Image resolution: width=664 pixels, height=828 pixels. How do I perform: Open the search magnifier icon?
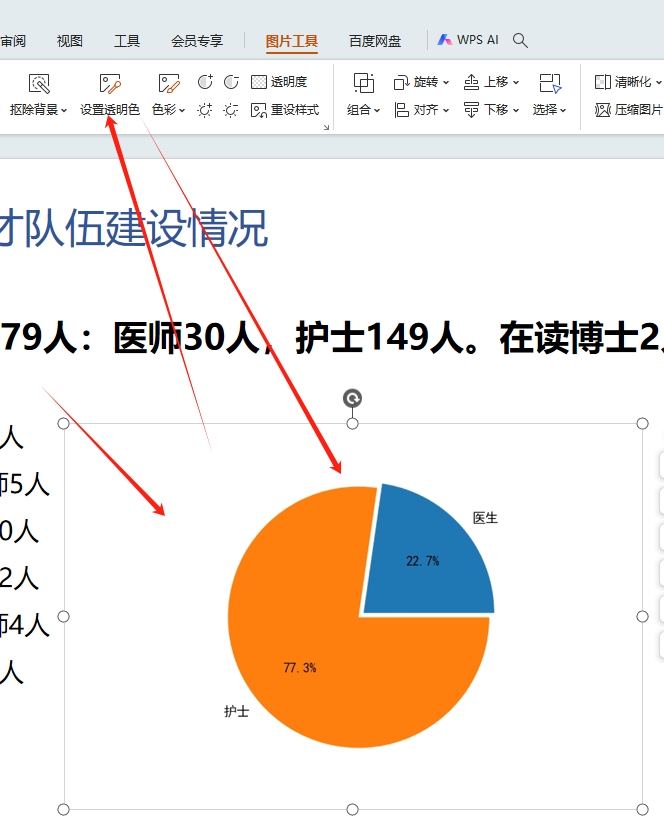[520, 40]
